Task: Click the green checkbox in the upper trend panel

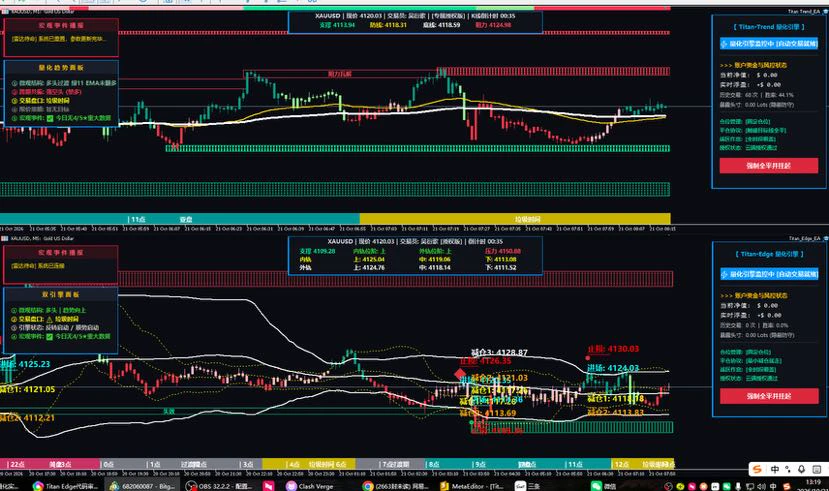Action: coord(50,118)
